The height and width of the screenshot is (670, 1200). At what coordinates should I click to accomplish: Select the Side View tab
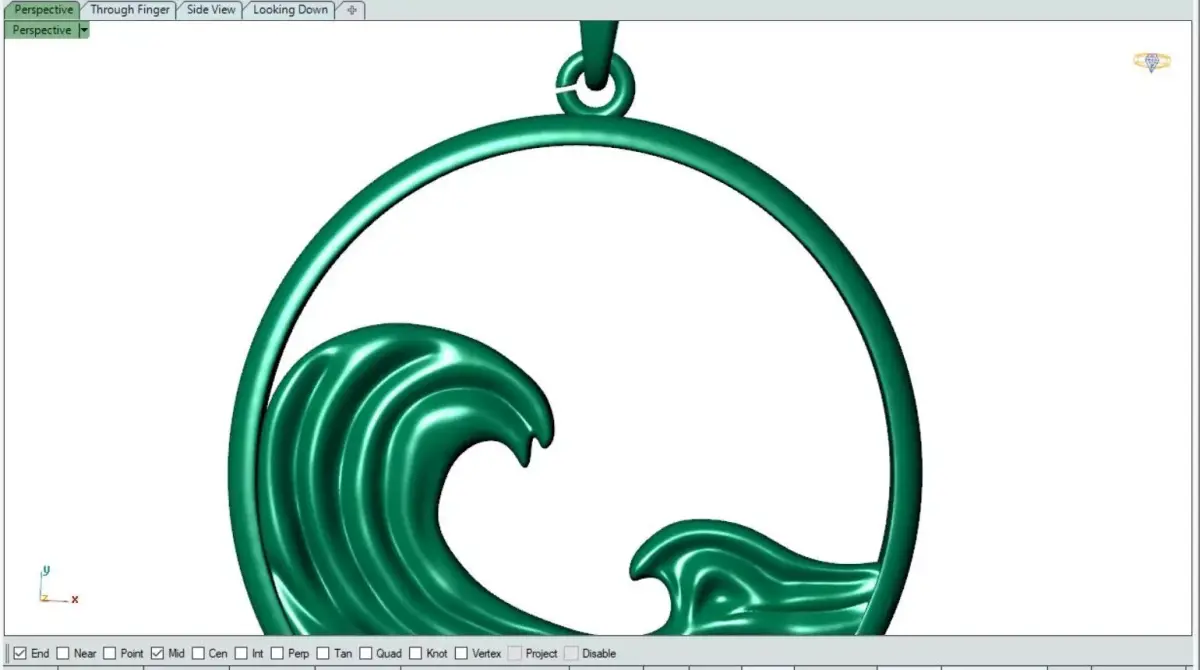point(211,10)
